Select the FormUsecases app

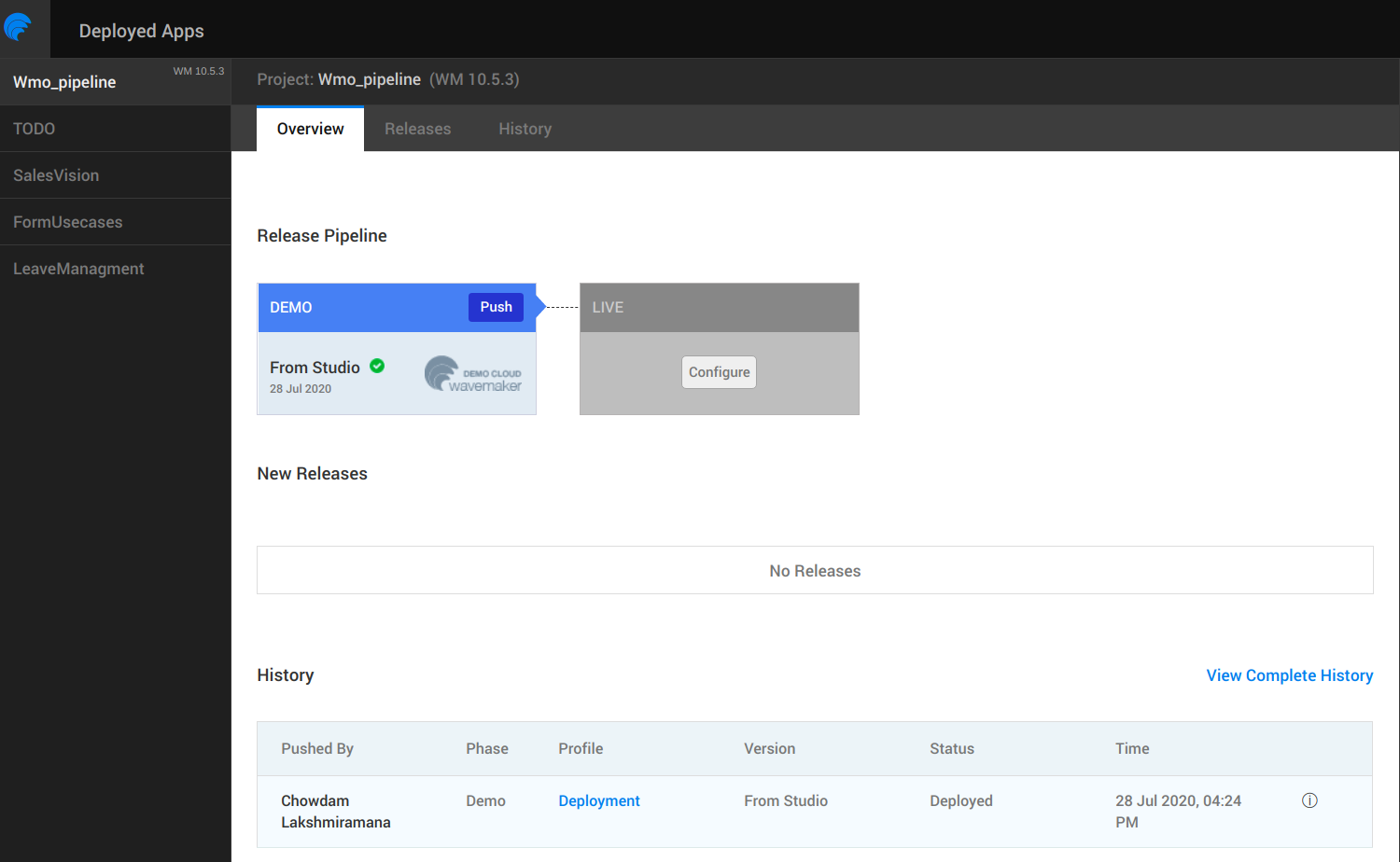68,222
